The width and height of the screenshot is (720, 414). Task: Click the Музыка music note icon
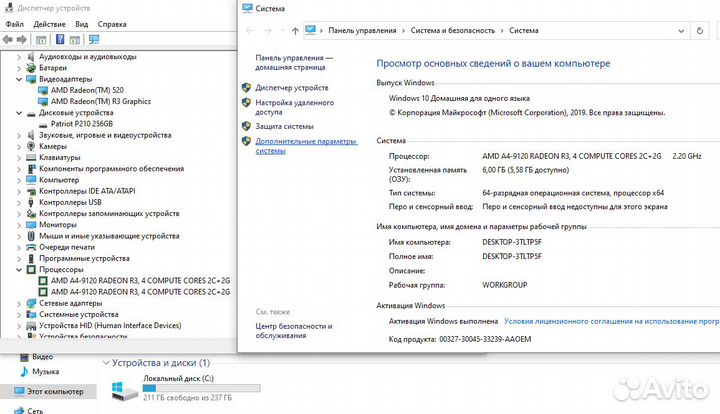click(24, 372)
